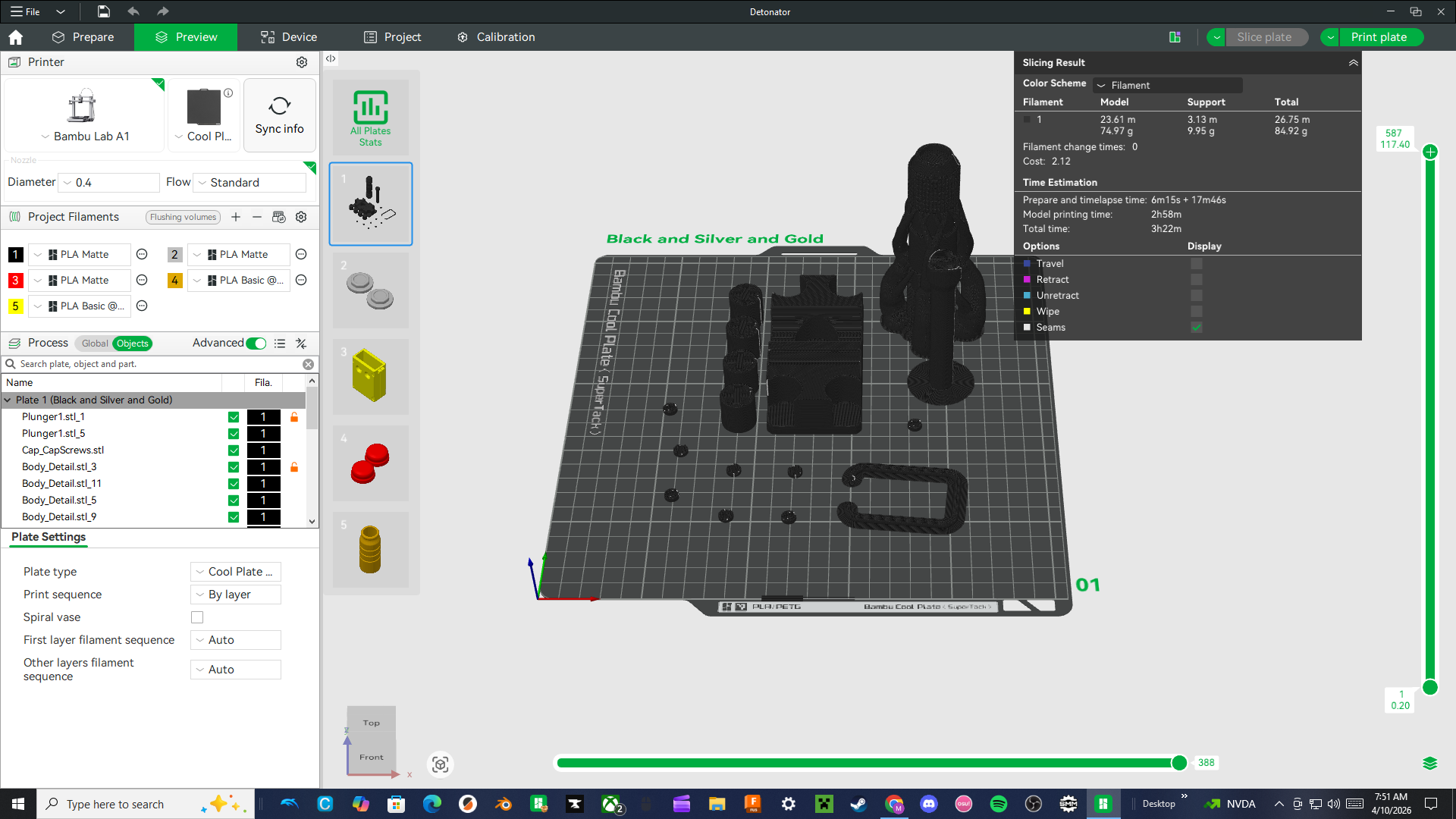Open Plate type Cool Plate dropdown
This screenshot has width=1456, height=819.
click(x=236, y=572)
